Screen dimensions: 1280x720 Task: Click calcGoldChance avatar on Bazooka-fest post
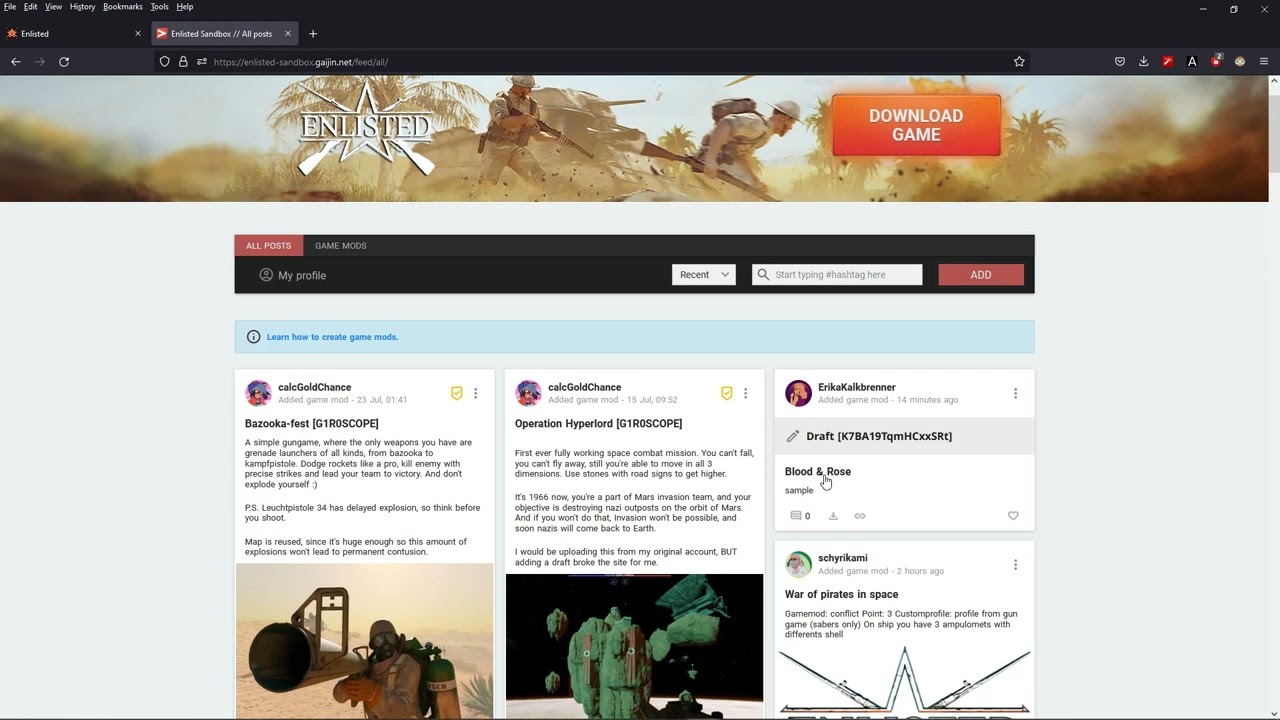259,394
